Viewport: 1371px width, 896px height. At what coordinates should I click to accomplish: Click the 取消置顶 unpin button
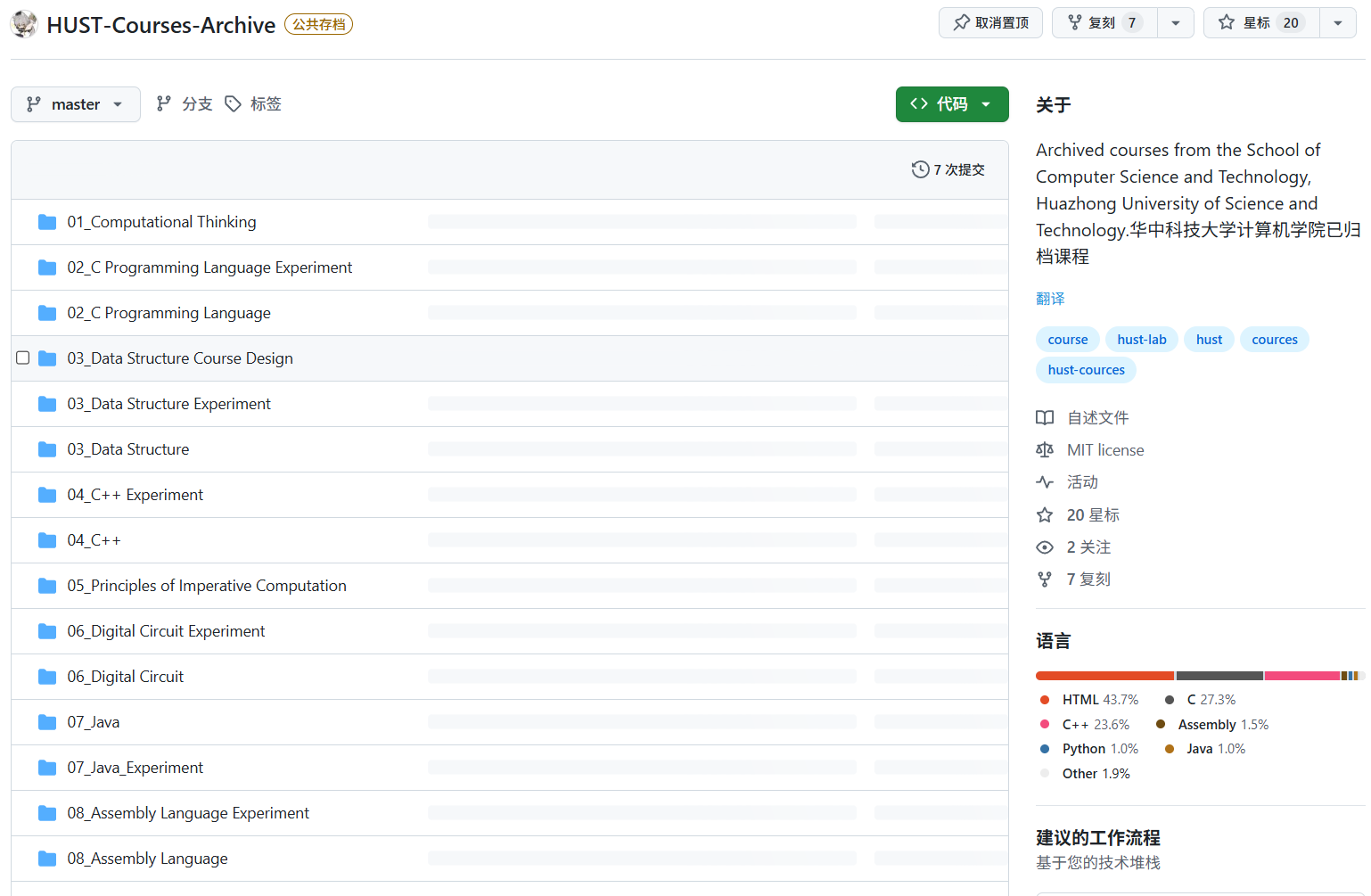pyautogui.click(x=990, y=23)
